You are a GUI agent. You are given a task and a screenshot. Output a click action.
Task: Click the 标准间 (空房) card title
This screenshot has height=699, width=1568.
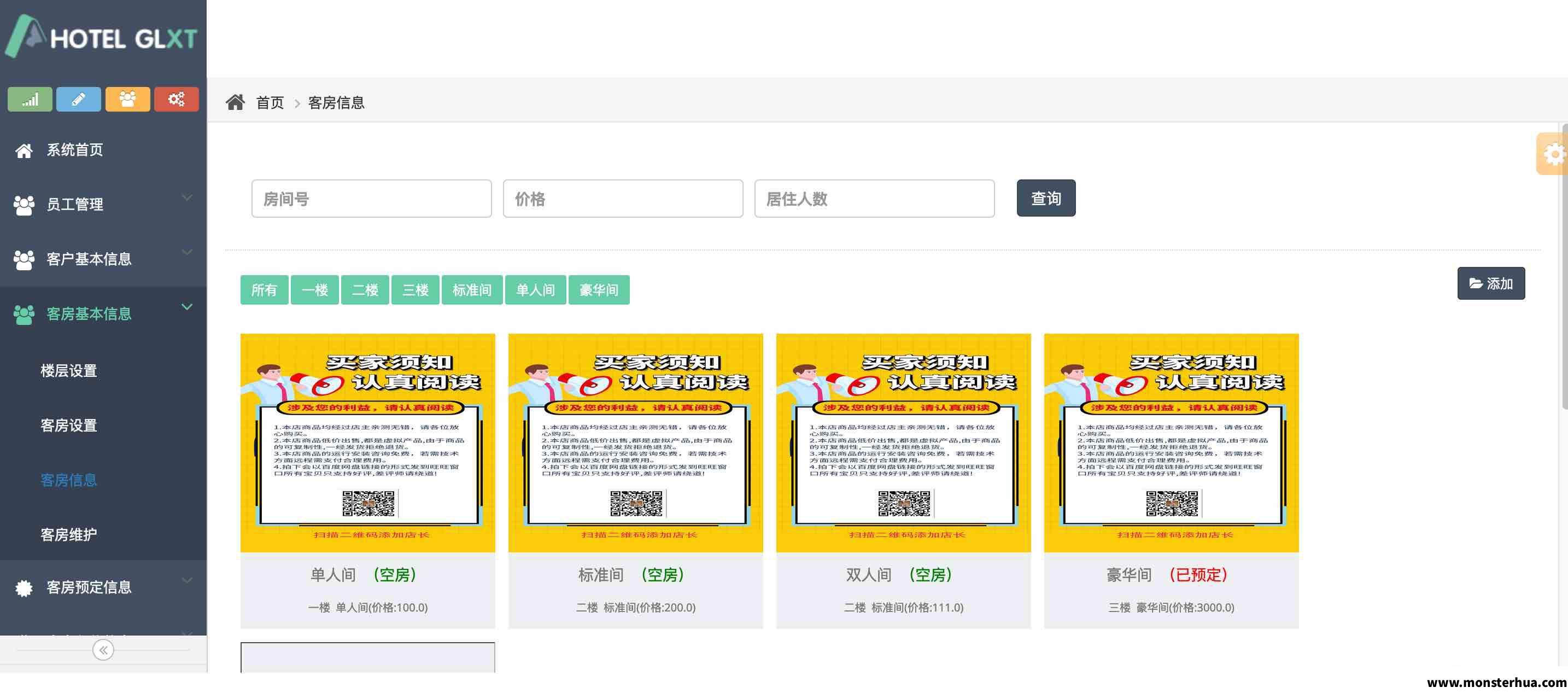pyautogui.click(x=632, y=575)
